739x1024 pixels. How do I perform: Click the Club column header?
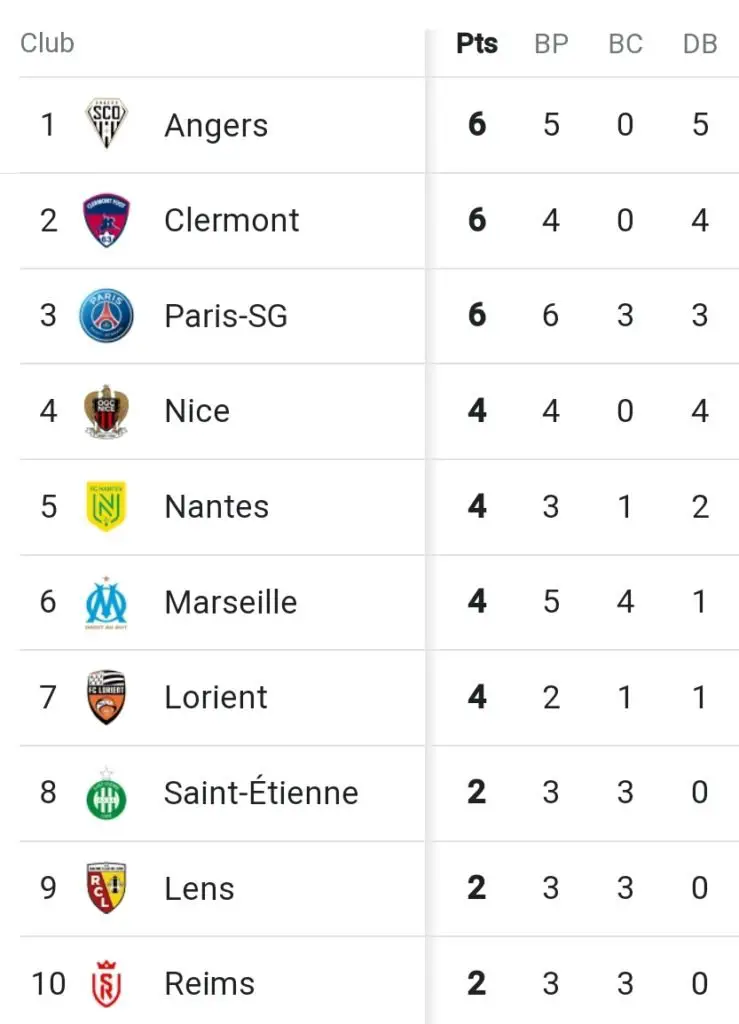tap(47, 44)
